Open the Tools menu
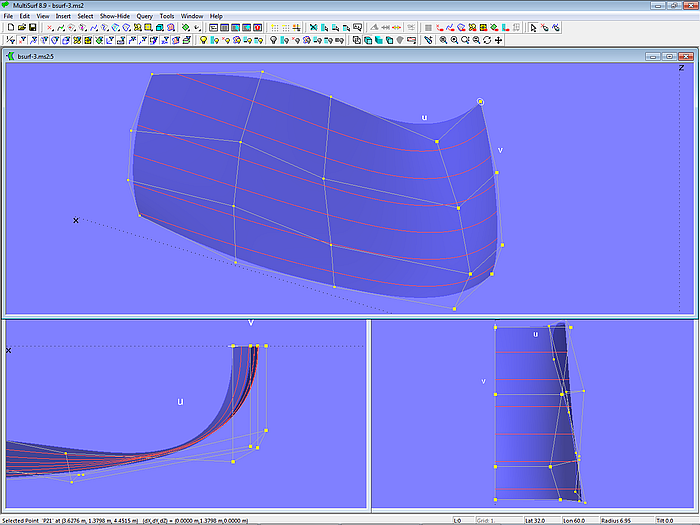Image resolution: width=700 pixels, height=525 pixels. tap(167, 16)
